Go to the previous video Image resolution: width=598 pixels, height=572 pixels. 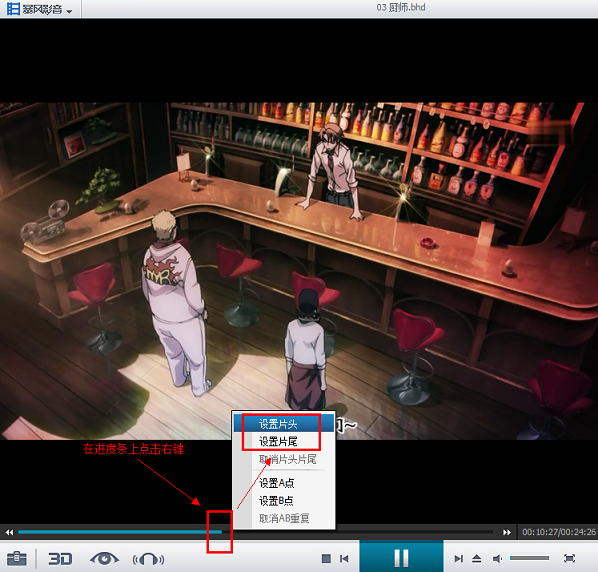point(344,559)
